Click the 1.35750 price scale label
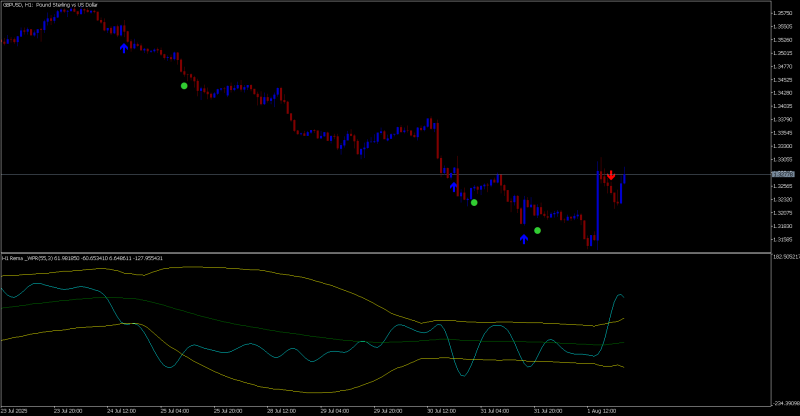The width and height of the screenshot is (800, 416). [x=782, y=13]
